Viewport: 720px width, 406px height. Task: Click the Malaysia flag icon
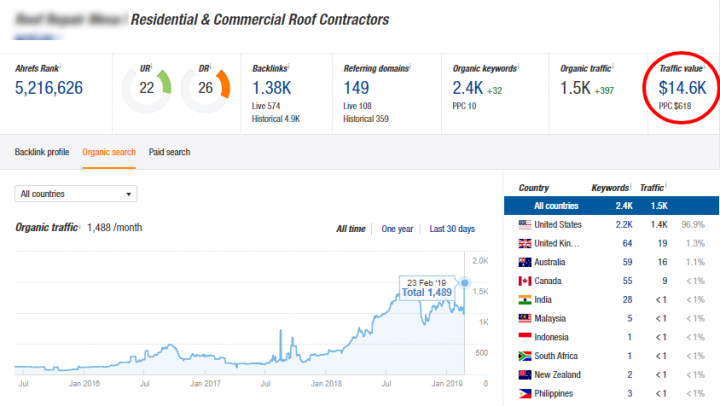(x=524, y=318)
